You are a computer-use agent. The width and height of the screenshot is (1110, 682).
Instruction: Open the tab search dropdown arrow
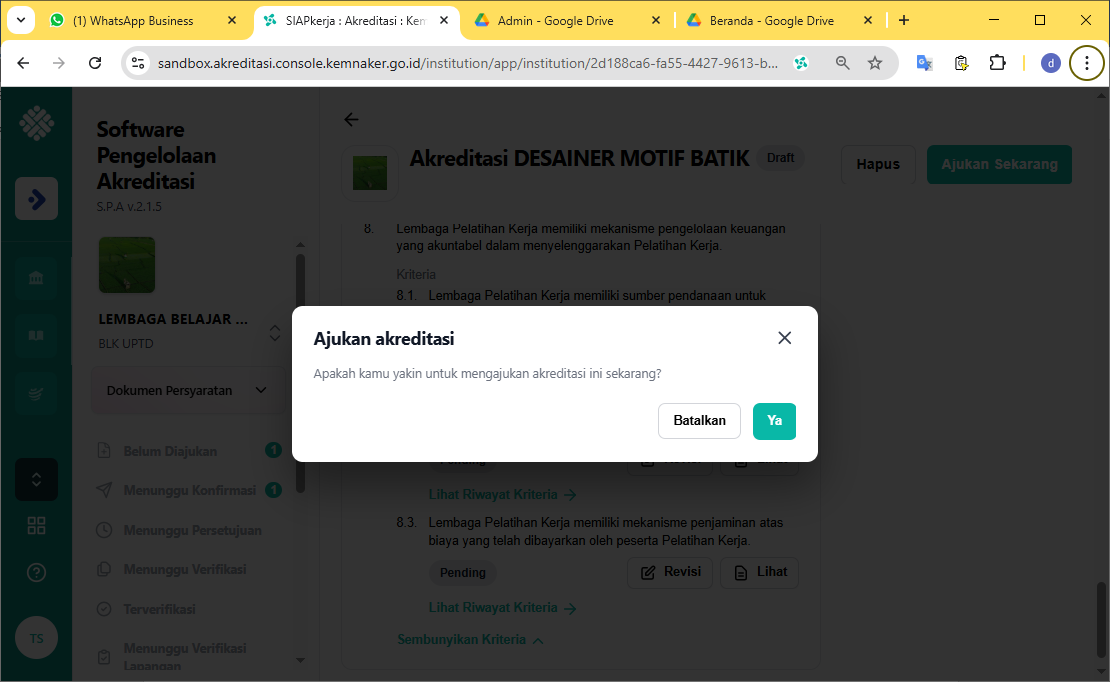click(20, 20)
